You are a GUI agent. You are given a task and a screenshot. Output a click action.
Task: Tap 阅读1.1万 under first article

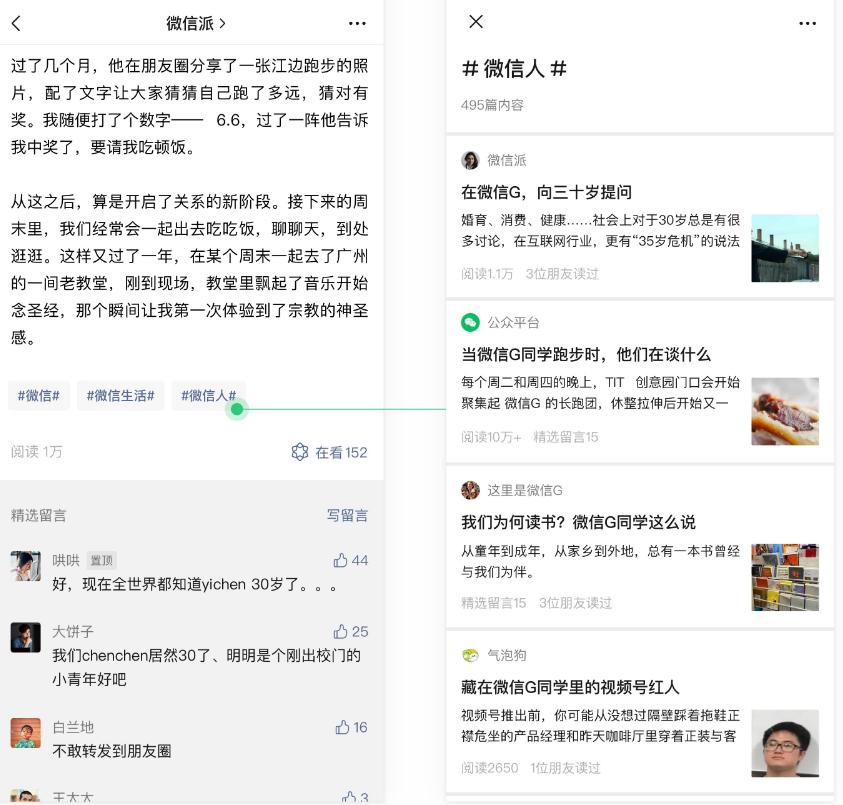(487, 274)
